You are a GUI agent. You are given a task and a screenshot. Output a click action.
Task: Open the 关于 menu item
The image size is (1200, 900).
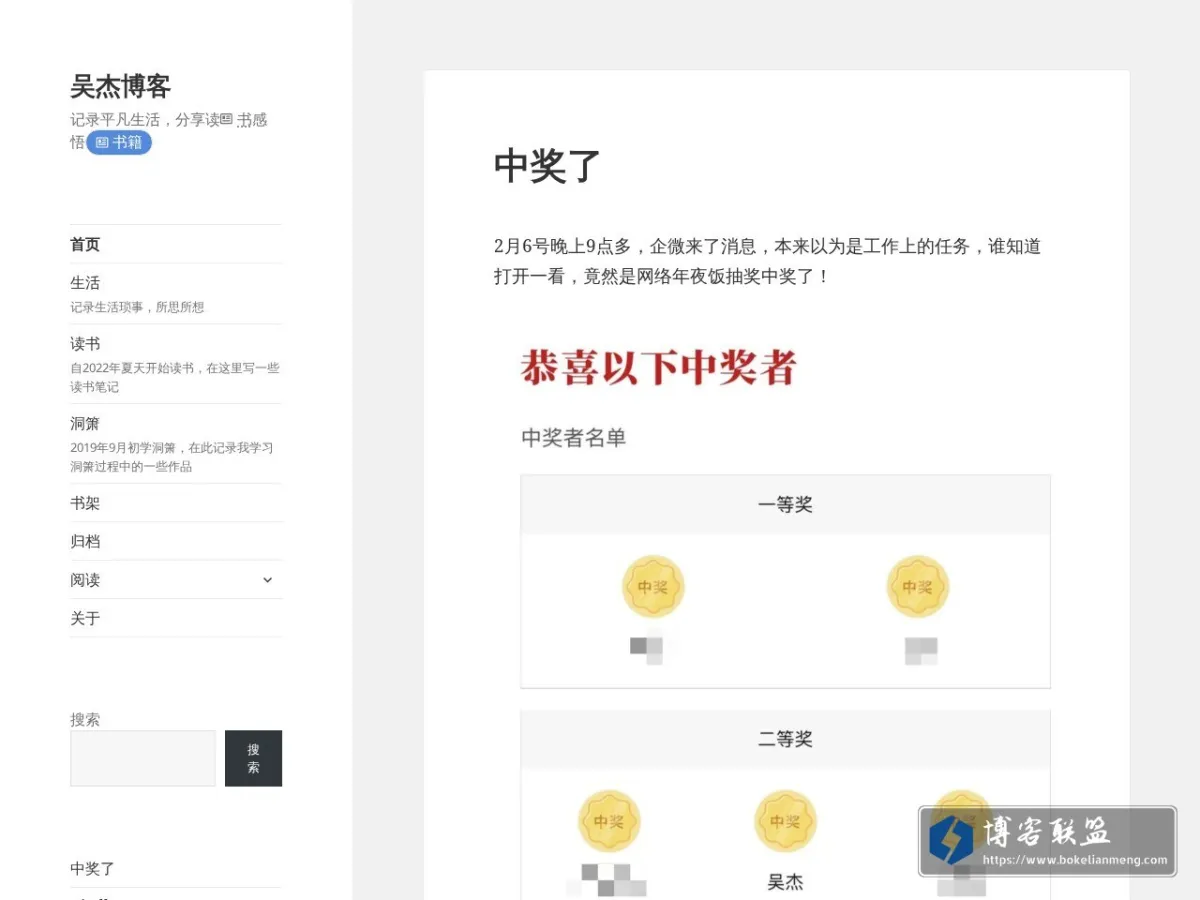point(85,618)
